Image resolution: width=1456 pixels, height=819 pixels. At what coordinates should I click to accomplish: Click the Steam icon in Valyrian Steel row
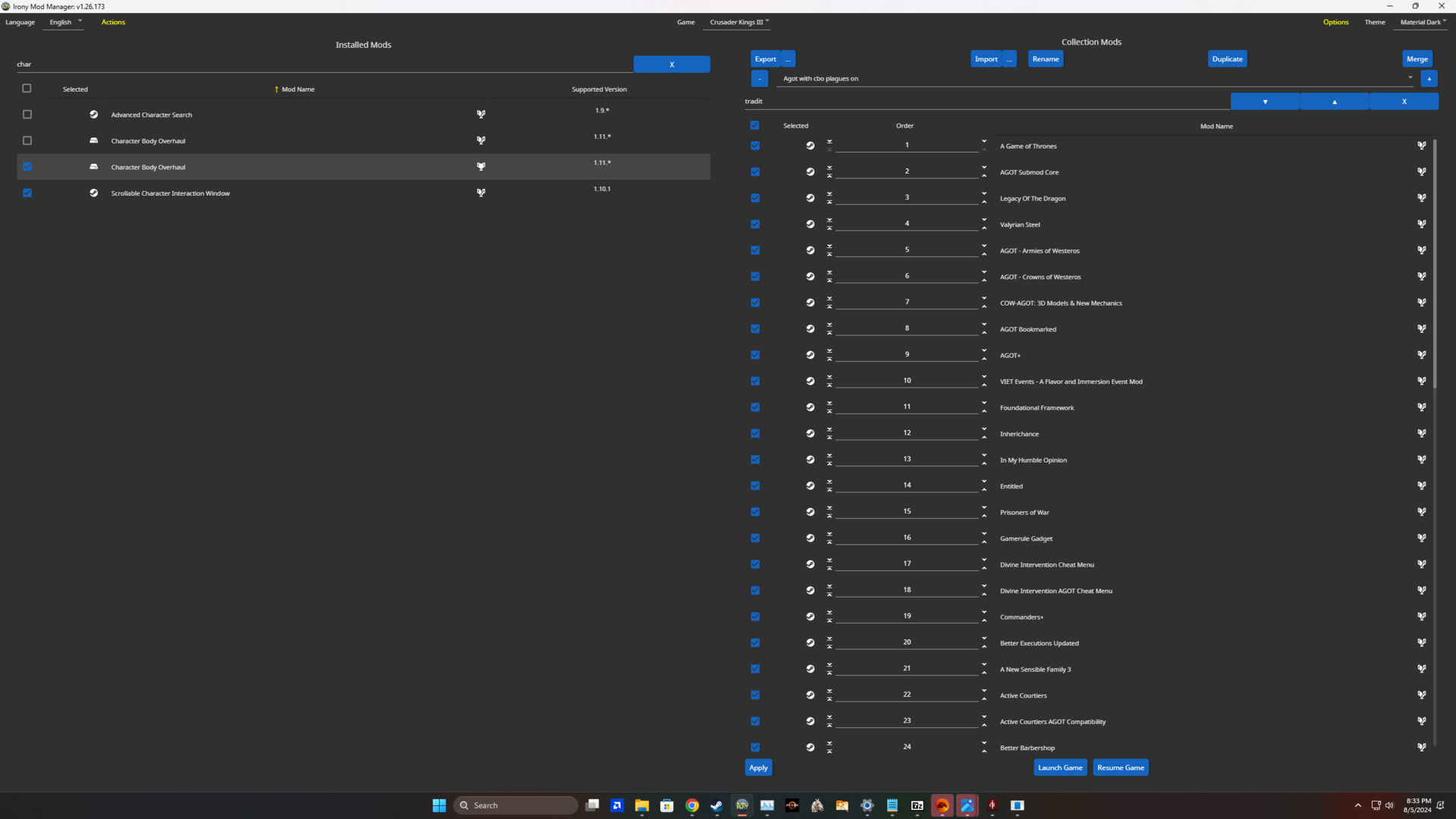(811, 224)
